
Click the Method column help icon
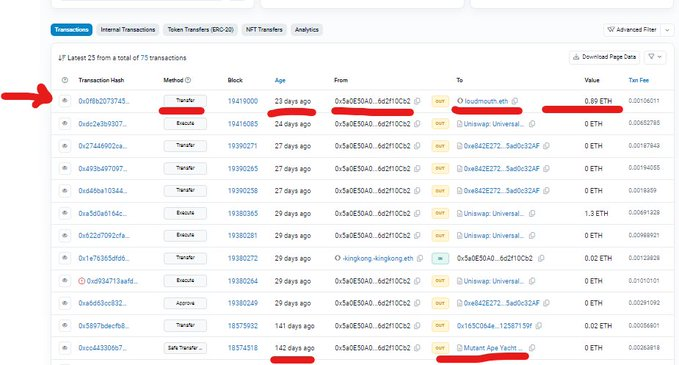click(188, 80)
